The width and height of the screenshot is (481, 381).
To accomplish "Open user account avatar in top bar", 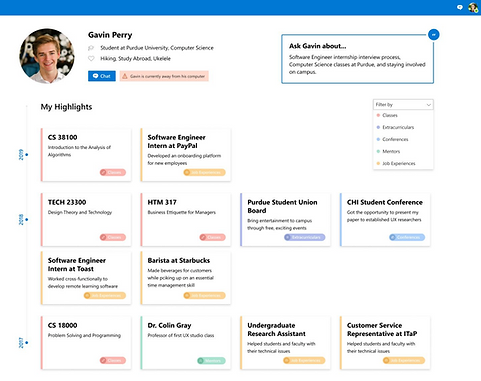I will tap(473, 7).
